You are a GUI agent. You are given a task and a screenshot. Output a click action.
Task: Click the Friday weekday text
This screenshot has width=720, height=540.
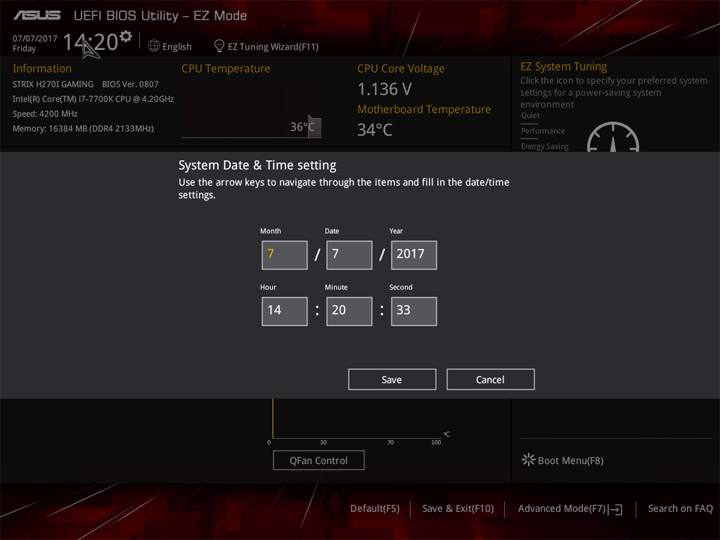pos(24,49)
